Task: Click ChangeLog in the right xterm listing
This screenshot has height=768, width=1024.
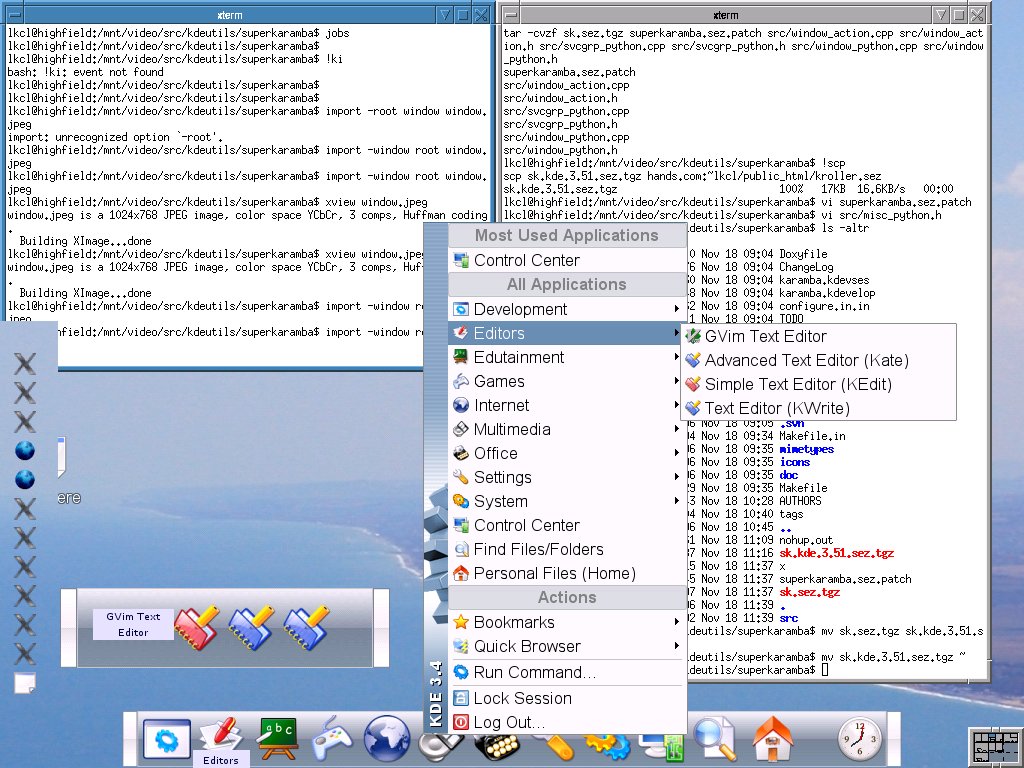Action: 806,267
